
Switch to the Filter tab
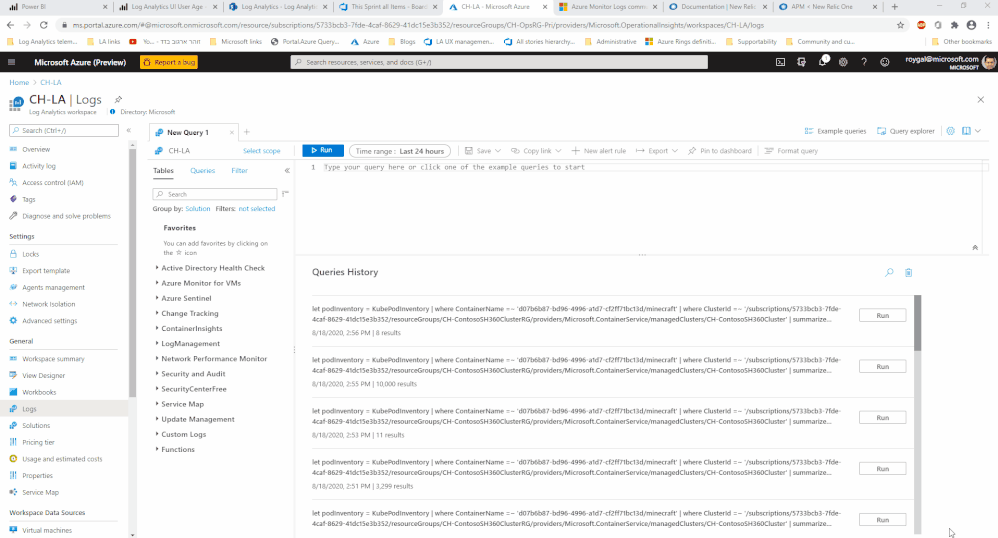[239, 171]
